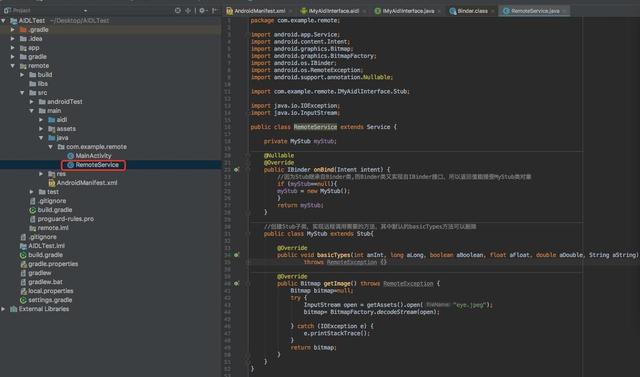
Task: Open build.gradle in the remote module
Action: pos(51,210)
